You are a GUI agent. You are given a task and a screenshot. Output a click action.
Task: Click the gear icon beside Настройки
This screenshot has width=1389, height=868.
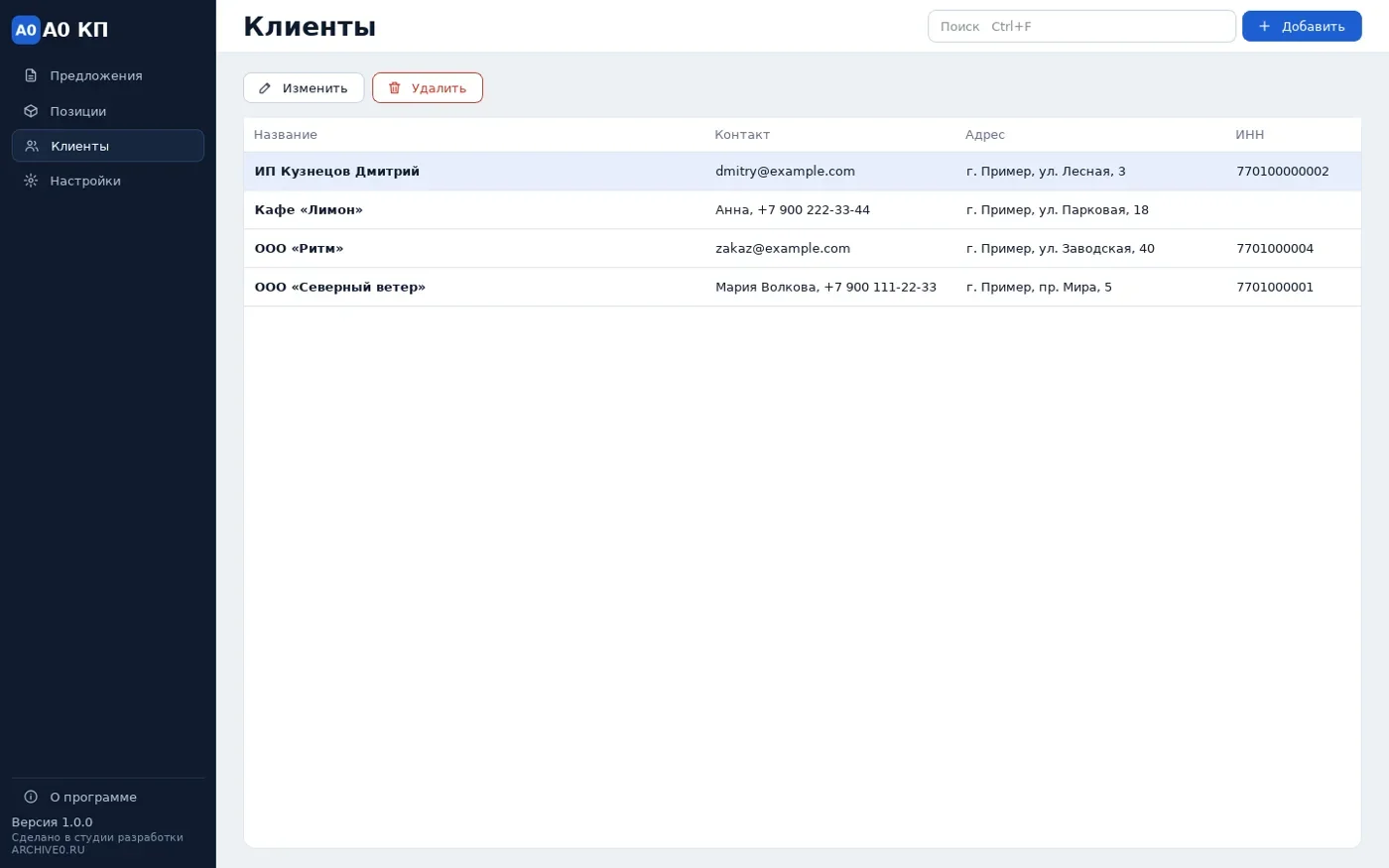[31, 181]
